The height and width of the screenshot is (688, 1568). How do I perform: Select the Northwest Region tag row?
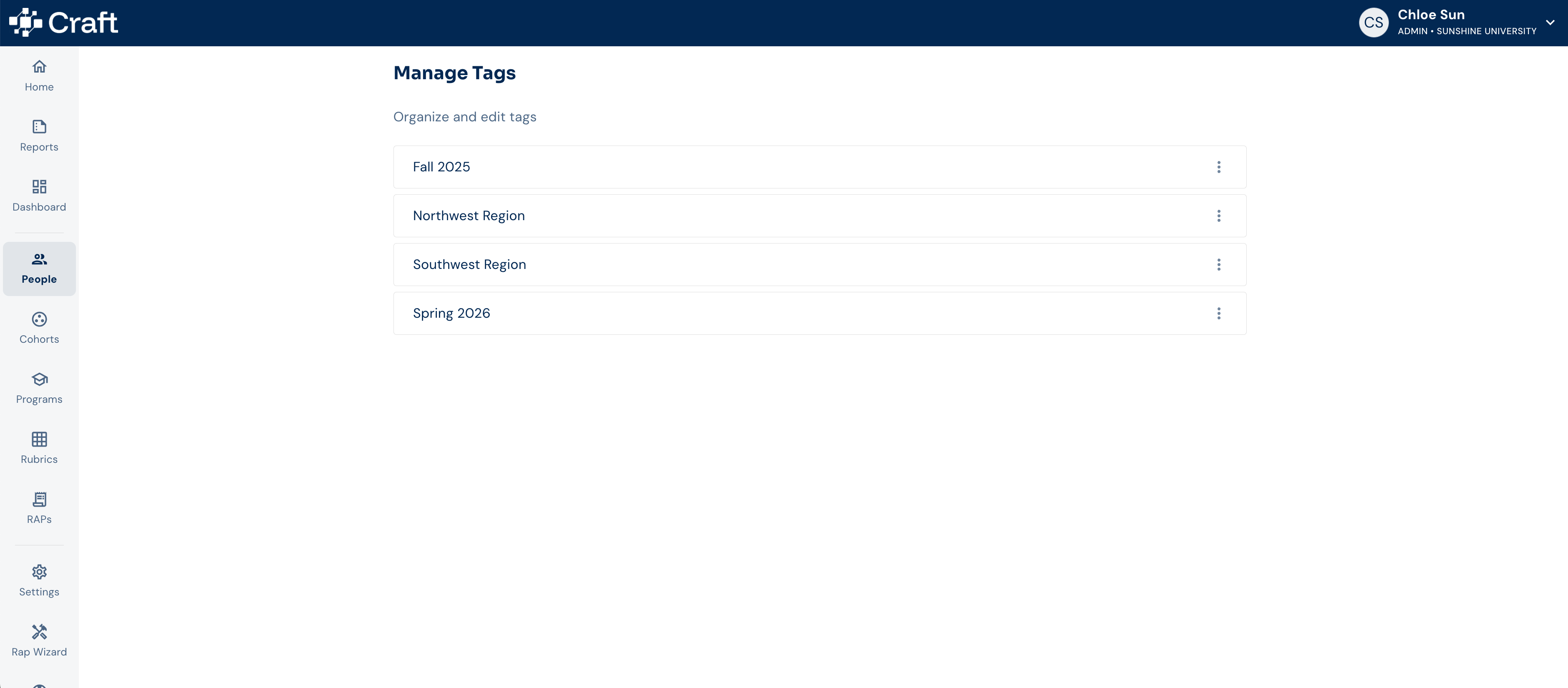pyautogui.click(x=819, y=215)
